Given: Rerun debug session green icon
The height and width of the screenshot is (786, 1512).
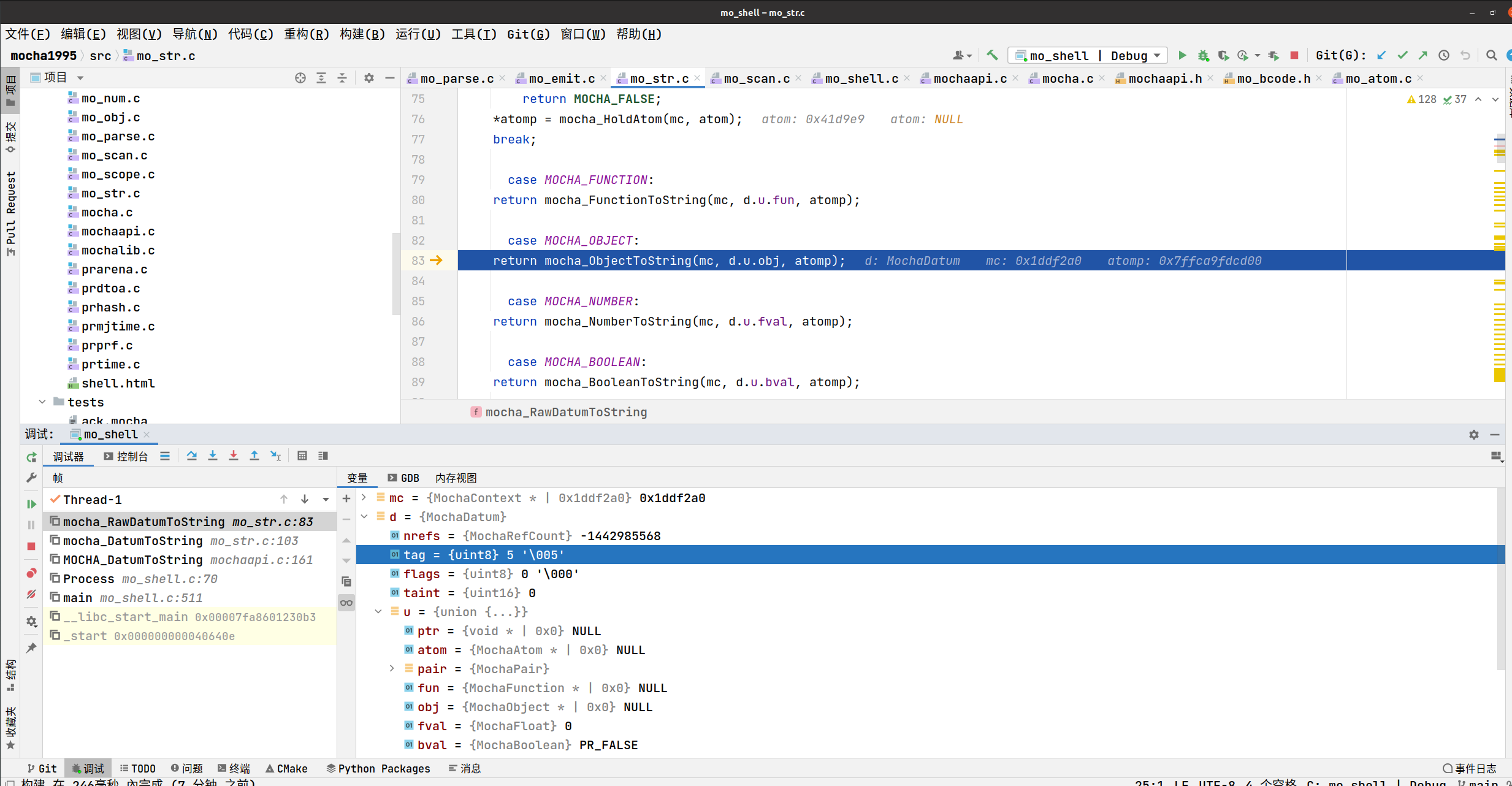Looking at the screenshot, I should (x=31, y=457).
